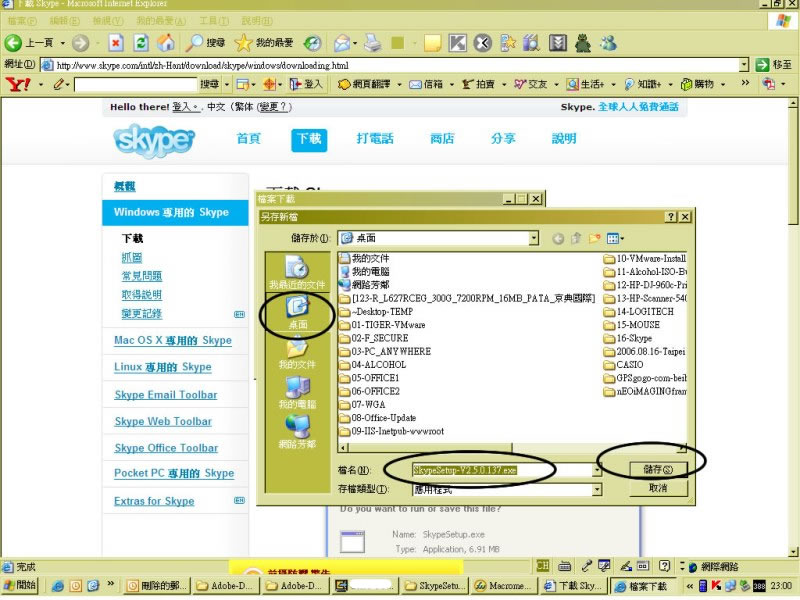Select Desktop in Save dialog places bar
This screenshot has height=600, width=800.
(x=297, y=312)
